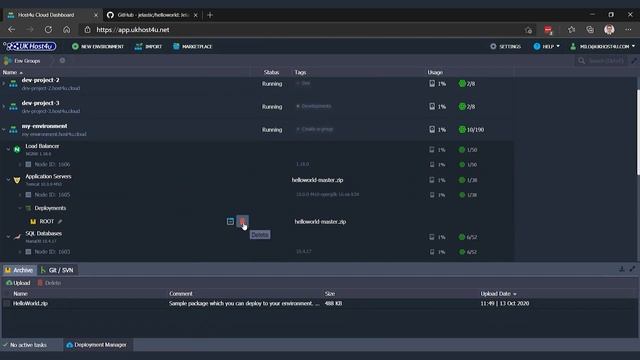Switch to the Git / SVN tab

(x=57, y=270)
